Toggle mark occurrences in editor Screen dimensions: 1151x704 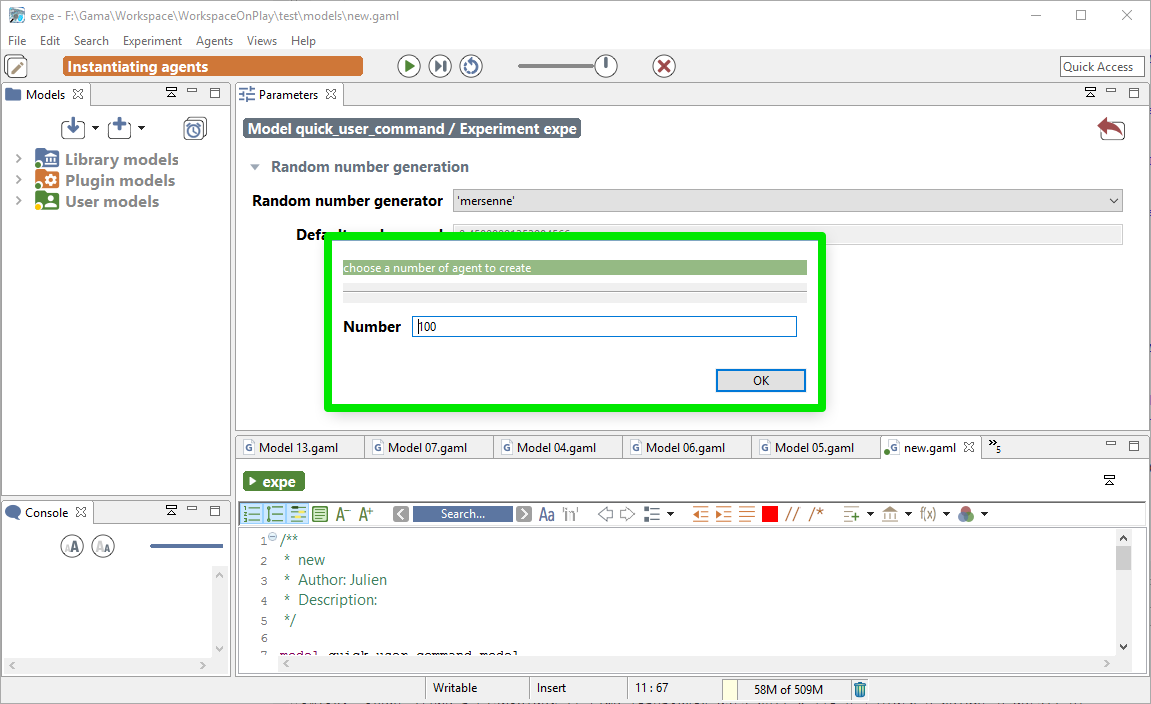(298, 514)
